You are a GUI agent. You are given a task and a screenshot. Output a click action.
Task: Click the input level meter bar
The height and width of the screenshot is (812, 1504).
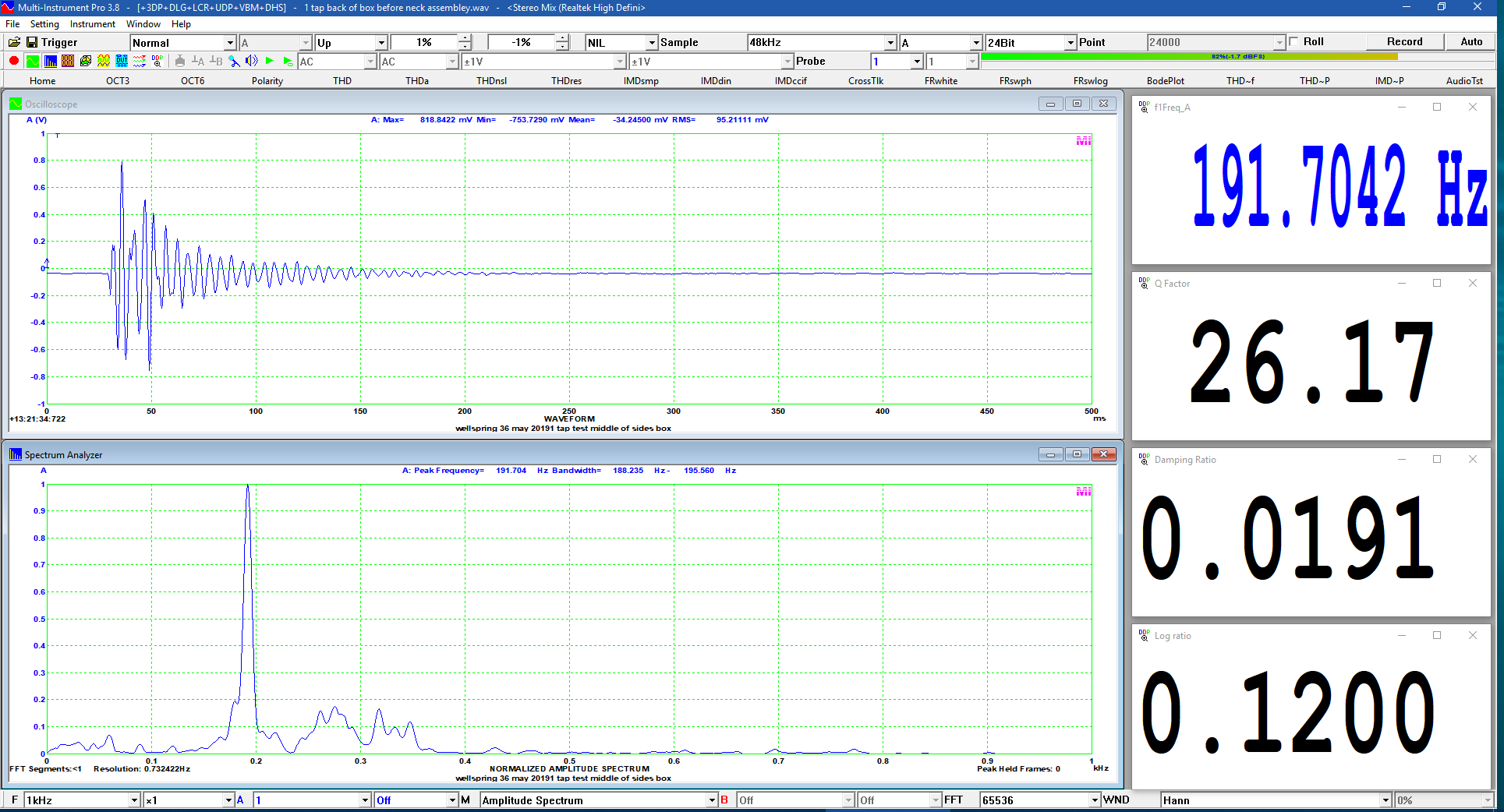1237,57
